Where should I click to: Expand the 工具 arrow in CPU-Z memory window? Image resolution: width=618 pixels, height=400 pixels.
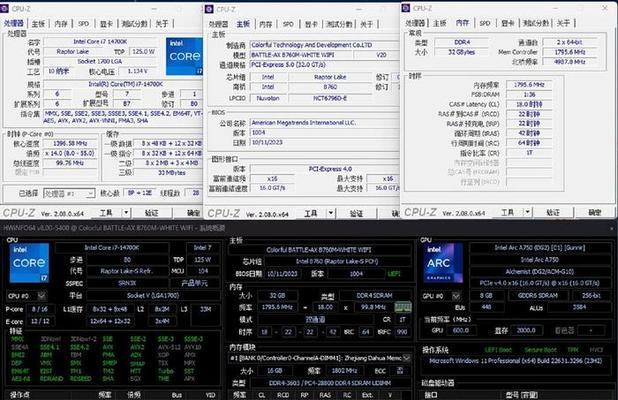tap(527, 212)
